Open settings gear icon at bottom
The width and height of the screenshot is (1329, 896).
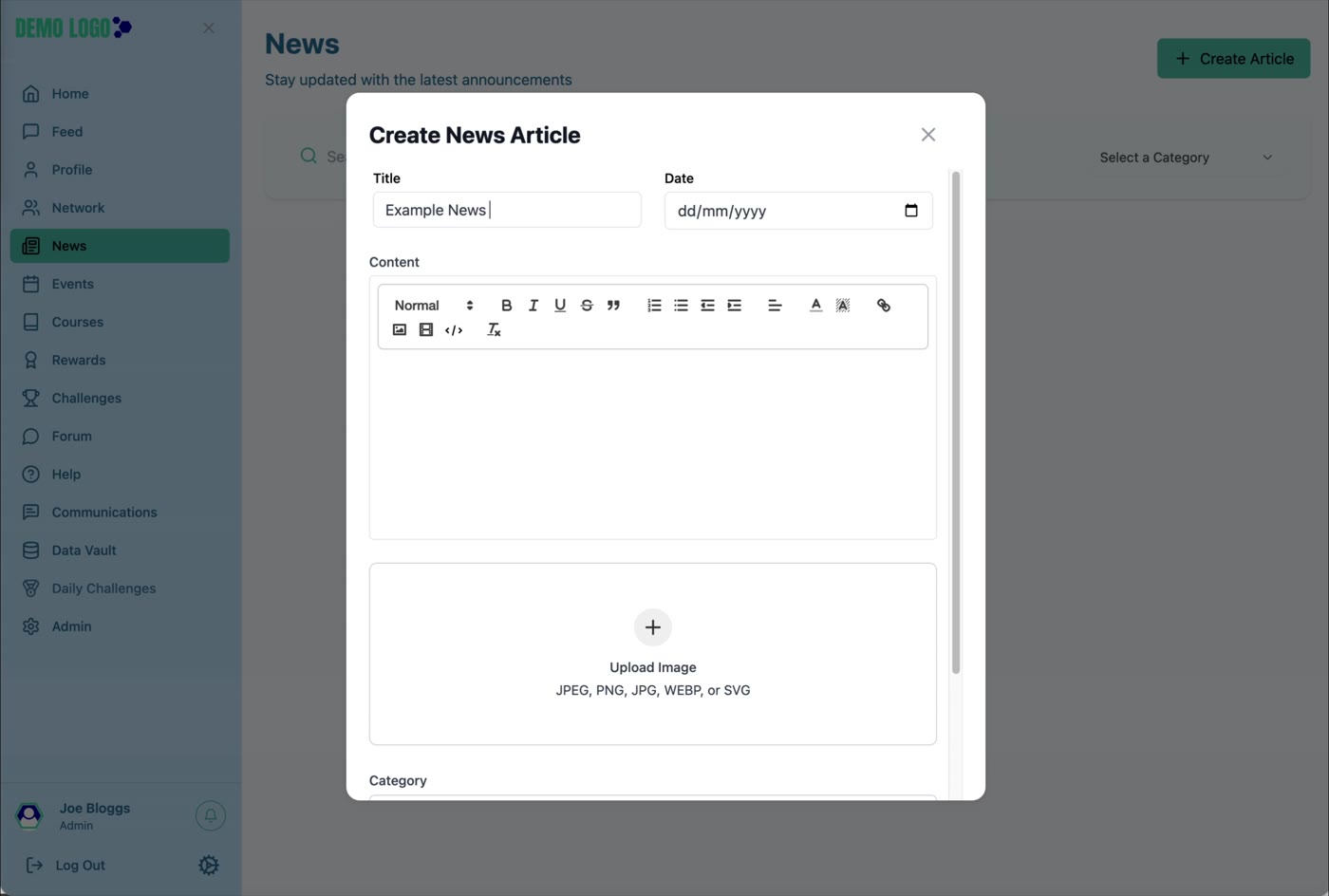coord(209,866)
